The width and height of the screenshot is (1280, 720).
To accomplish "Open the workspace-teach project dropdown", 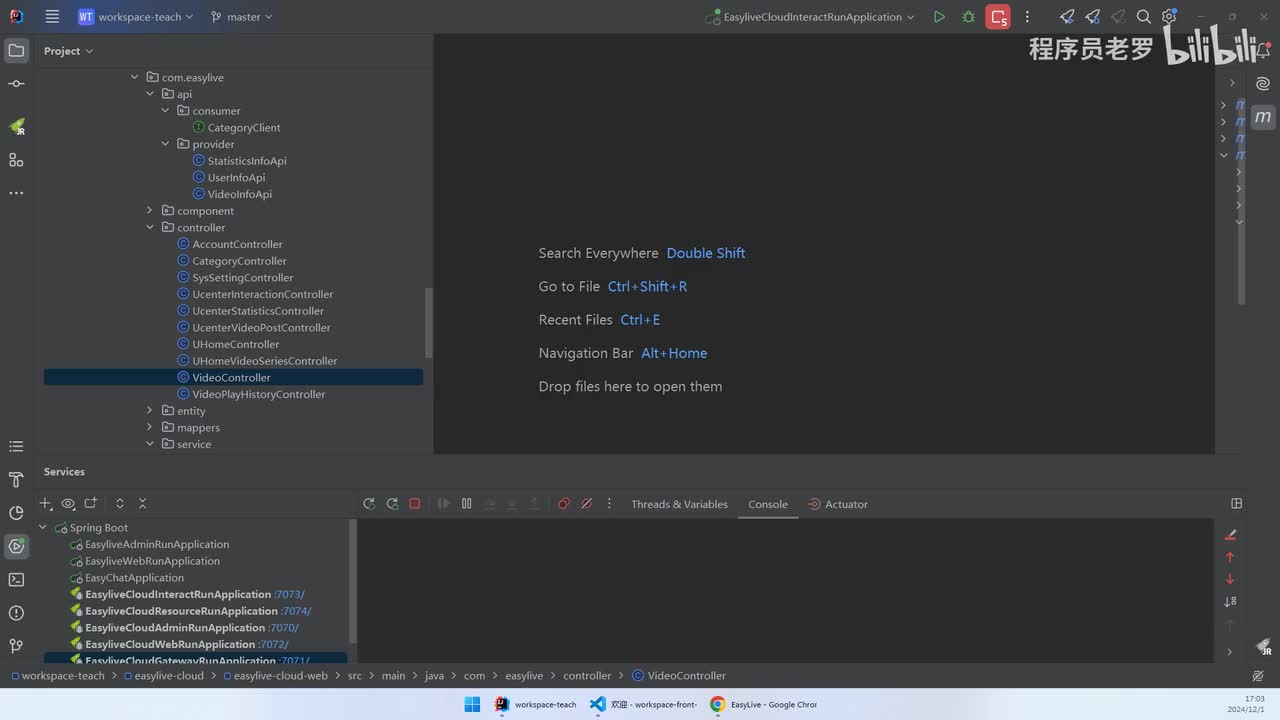I will pos(135,17).
